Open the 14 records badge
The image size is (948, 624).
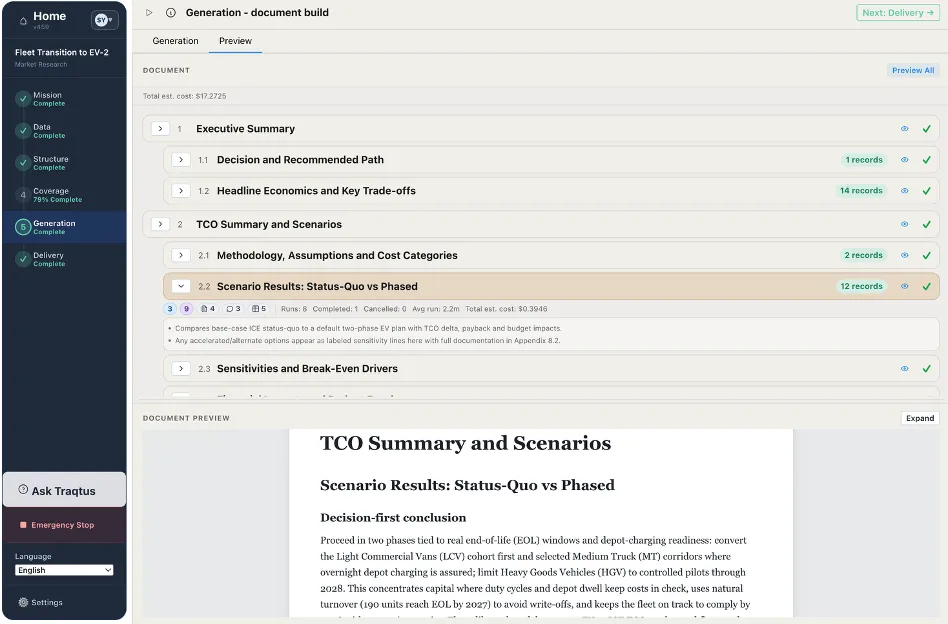861,190
